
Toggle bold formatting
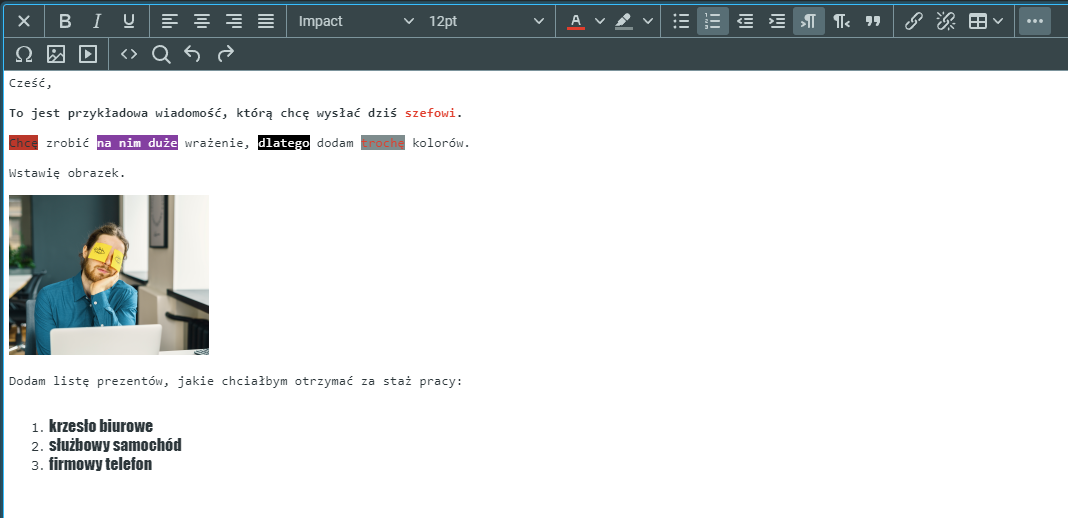tap(65, 21)
